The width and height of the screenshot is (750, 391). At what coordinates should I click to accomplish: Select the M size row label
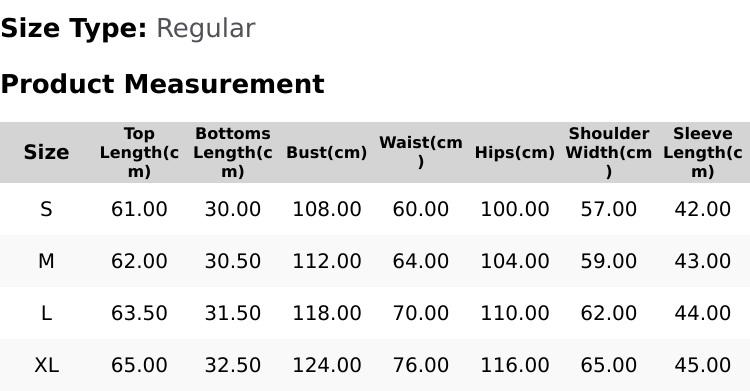(46, 261)
